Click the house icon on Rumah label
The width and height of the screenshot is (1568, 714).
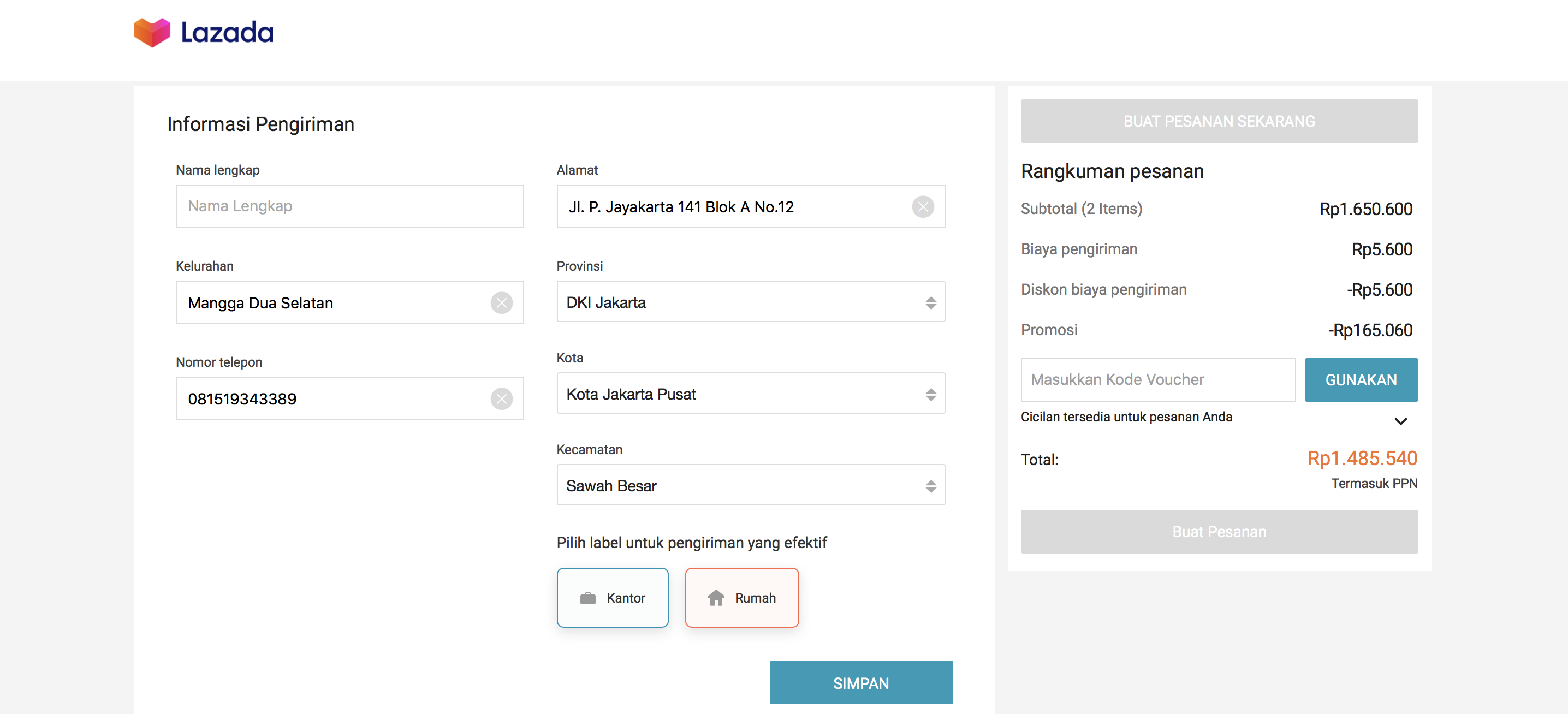pyautogui.click(x=716, y=598)
